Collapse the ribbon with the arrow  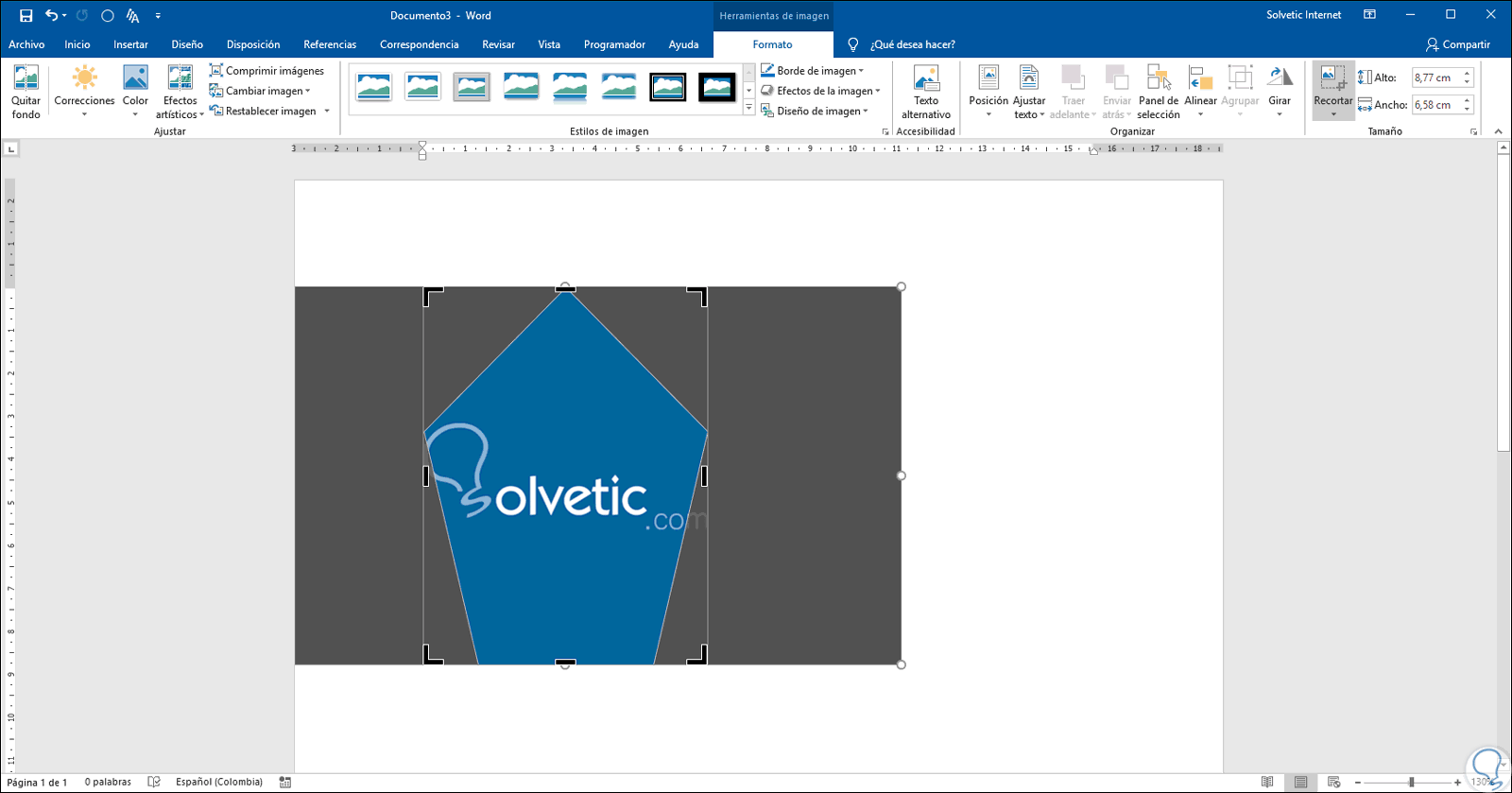coord(1499,131)
